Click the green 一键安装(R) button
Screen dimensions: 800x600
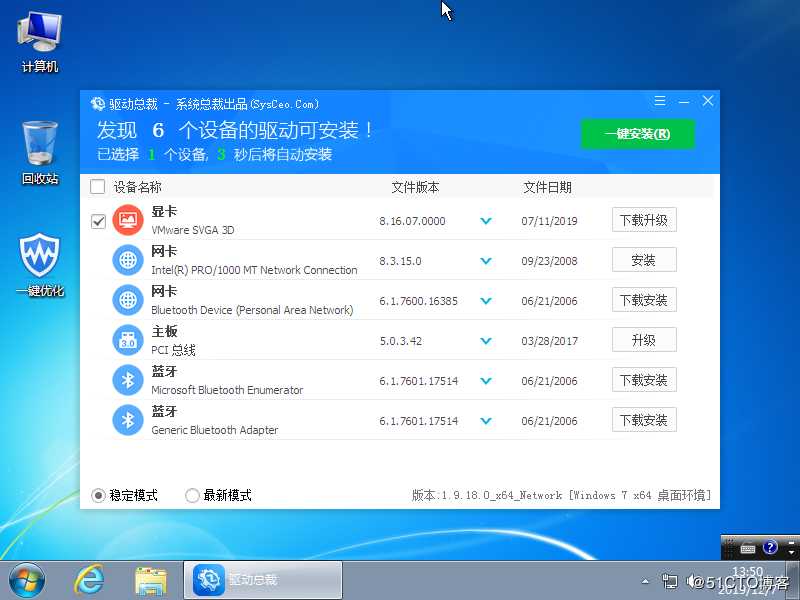638,134
